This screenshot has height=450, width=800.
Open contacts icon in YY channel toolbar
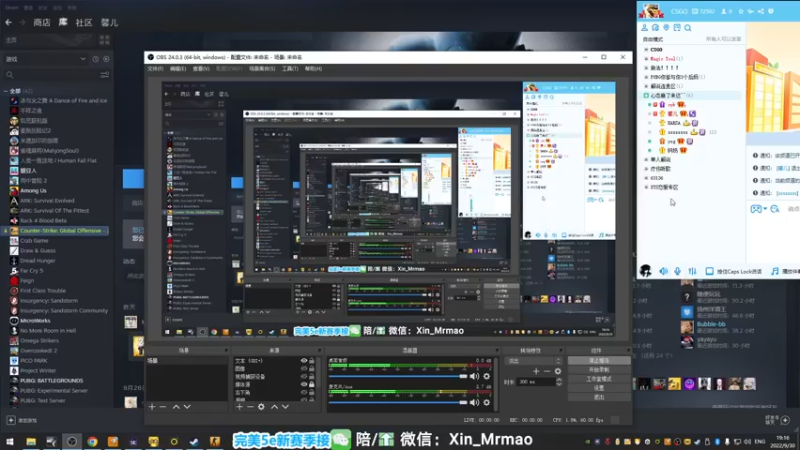(x=644, y=28)
